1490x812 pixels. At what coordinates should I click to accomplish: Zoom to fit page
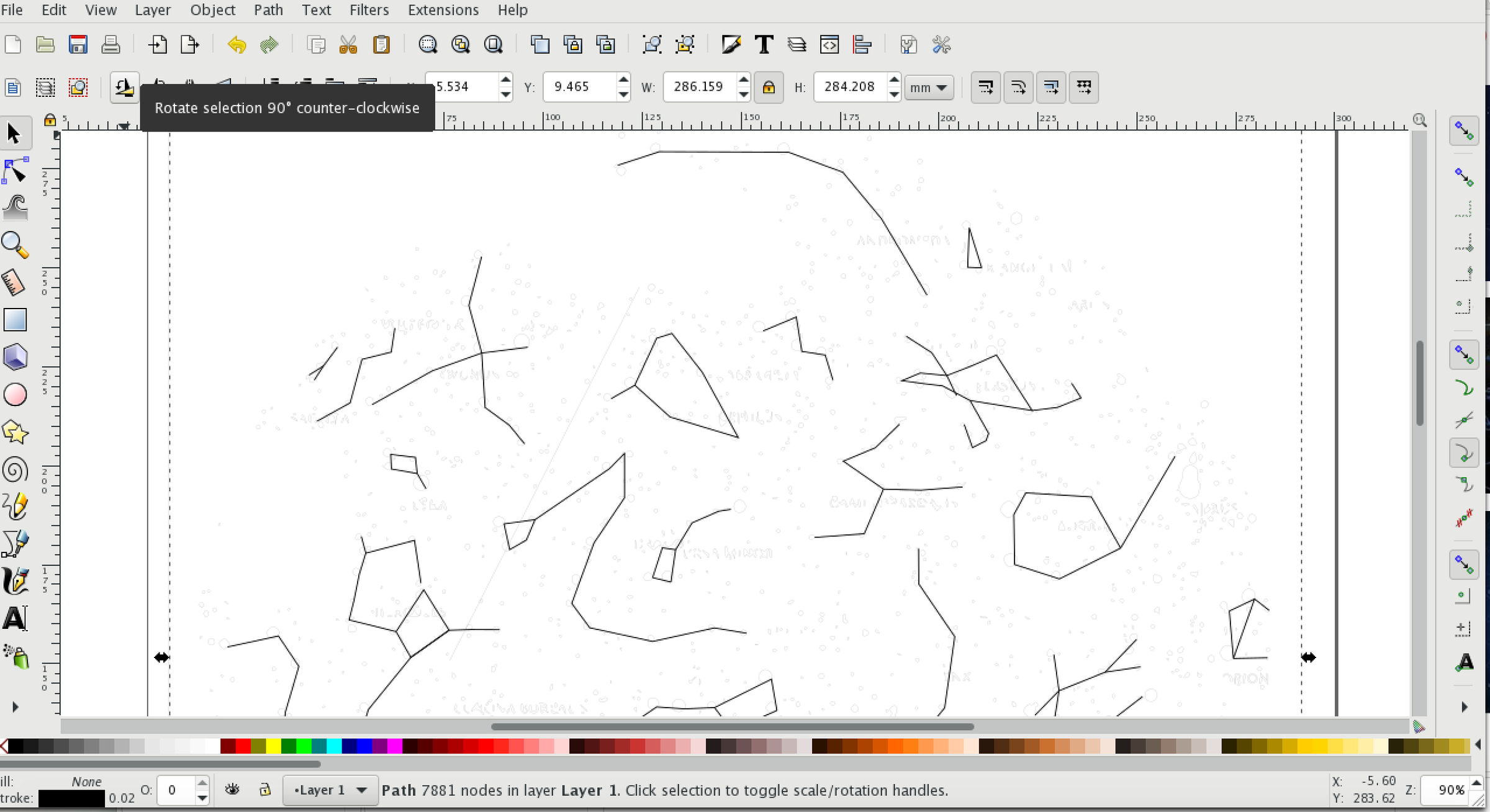tap(494, 45)
